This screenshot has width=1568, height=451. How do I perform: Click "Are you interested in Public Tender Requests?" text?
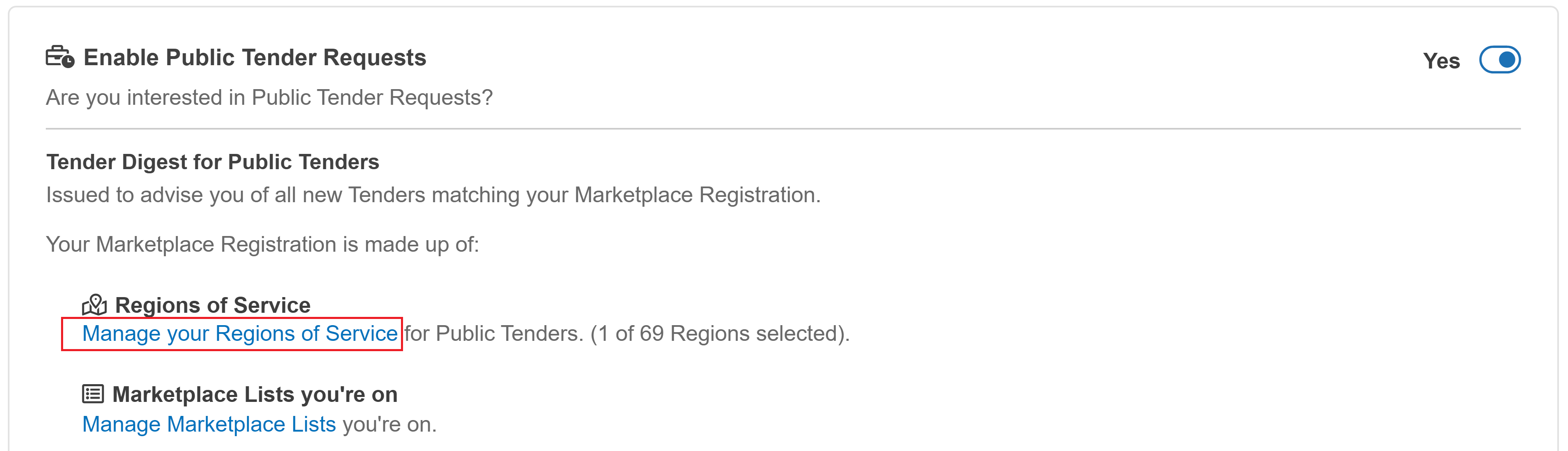[269, 97]
